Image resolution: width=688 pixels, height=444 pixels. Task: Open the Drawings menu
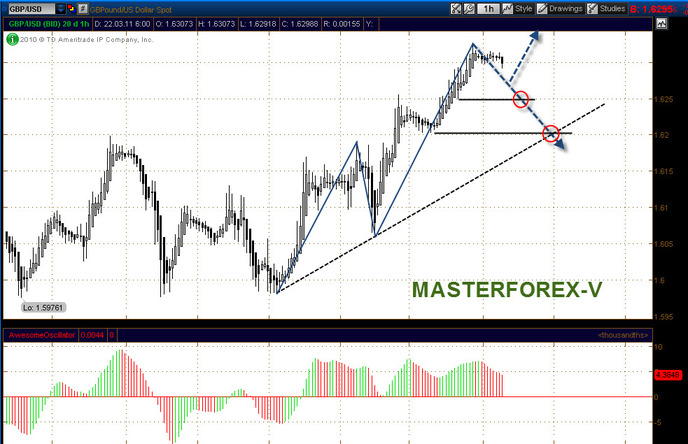560,9
